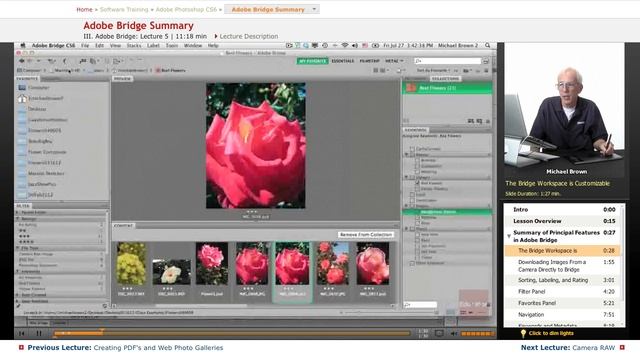Screen dimensions: 640x360
Task: Open the Window menu
Action: point(193,45)
